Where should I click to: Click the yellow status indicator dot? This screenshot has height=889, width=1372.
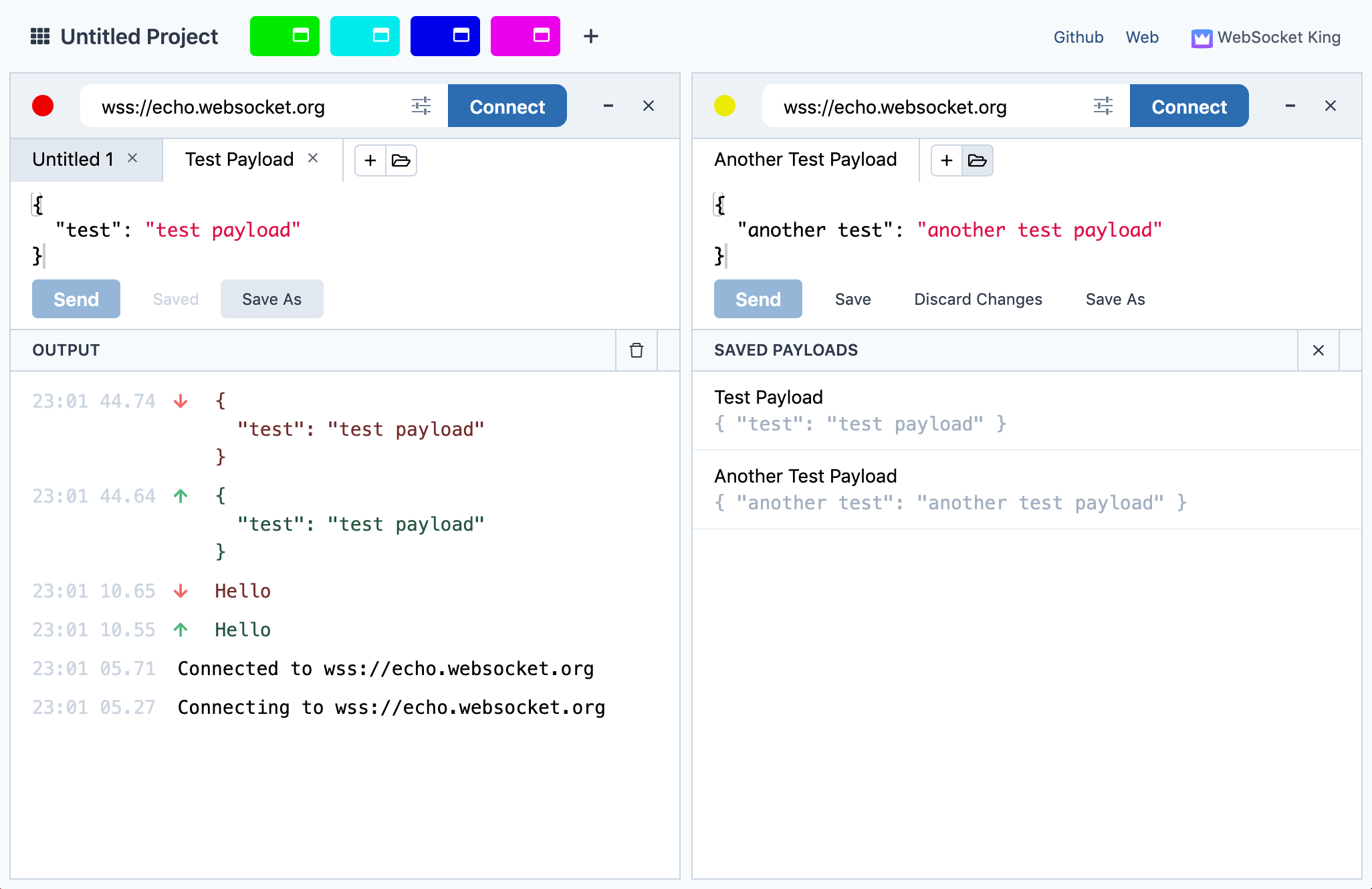tap(725, 106)
